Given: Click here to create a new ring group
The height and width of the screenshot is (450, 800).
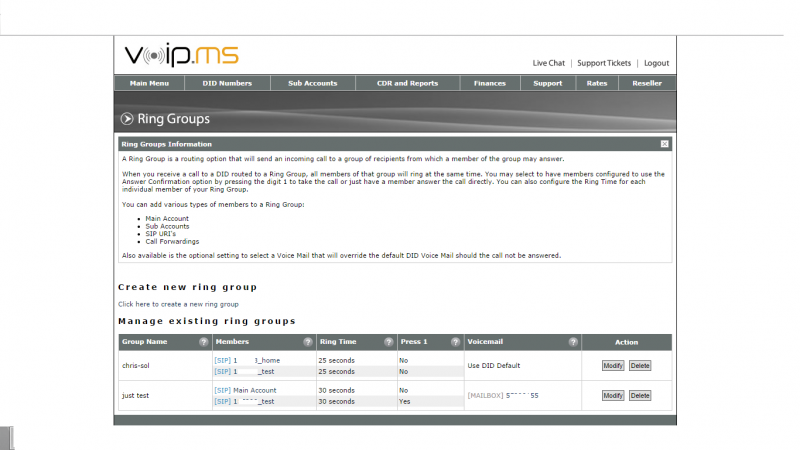Looking at the screenshot, I should [x=178, y=304].
